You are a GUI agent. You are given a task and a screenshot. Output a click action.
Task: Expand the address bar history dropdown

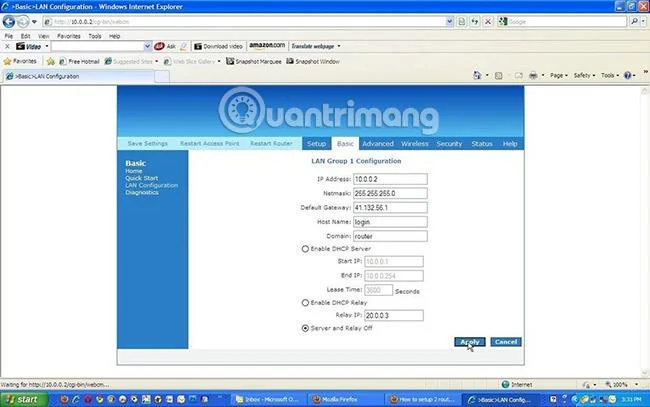tap(449, 22)
